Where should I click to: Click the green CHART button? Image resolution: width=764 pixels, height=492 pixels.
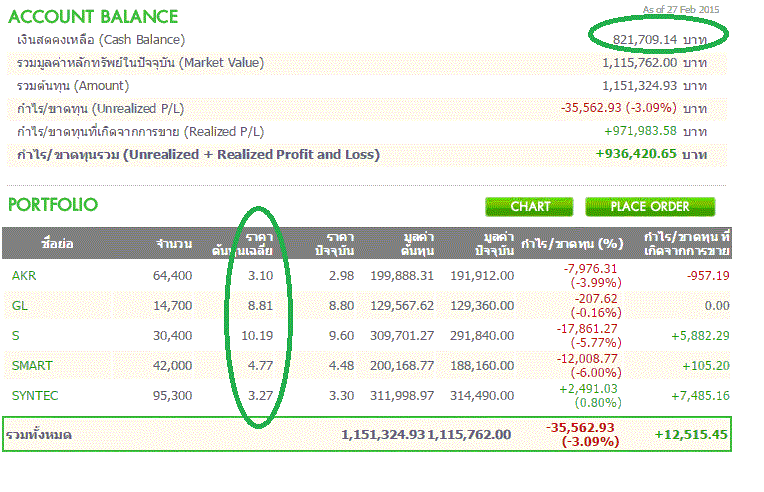coord(530,207)
